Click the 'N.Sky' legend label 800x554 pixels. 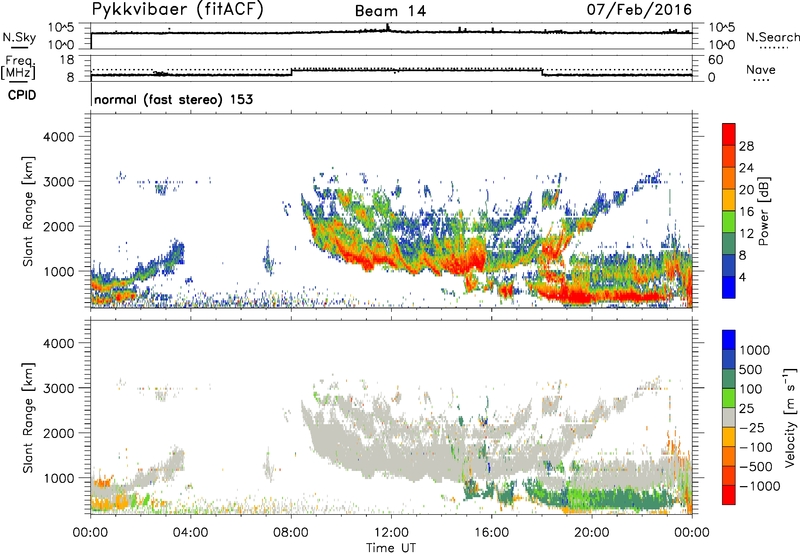(x=19, y=37)
